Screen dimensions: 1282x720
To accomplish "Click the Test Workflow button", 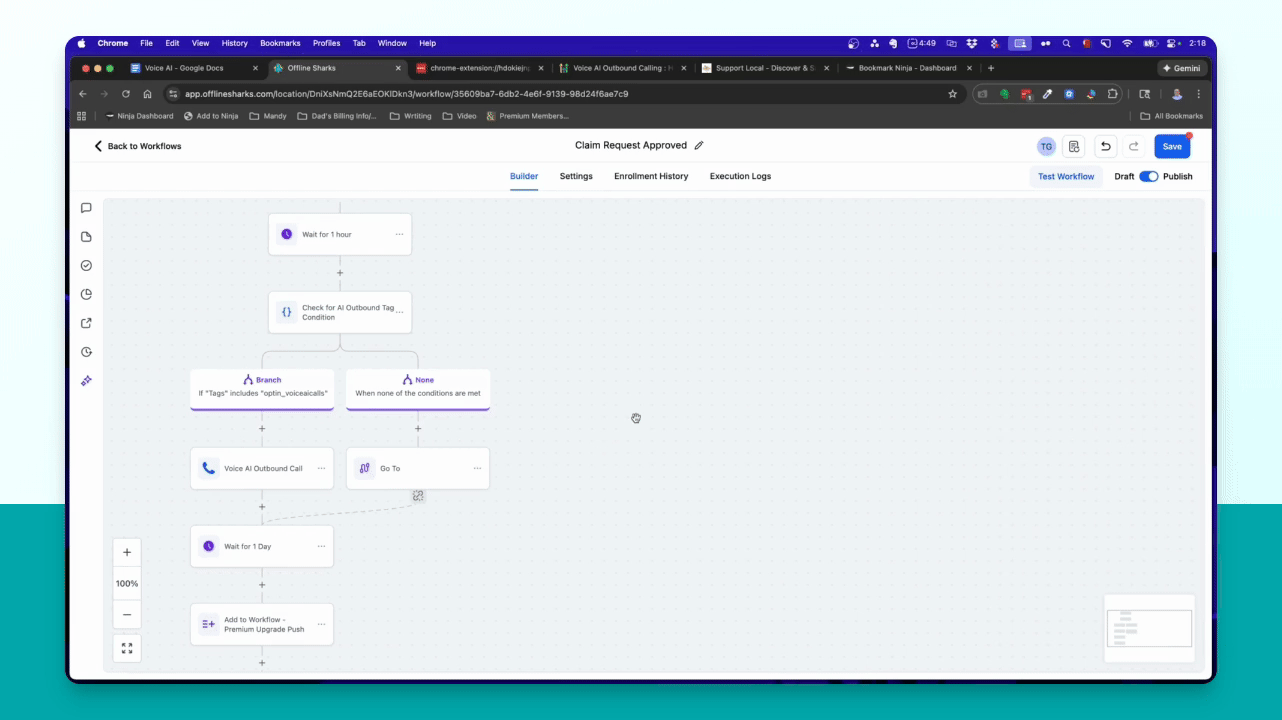I will [x=1066, y=176].
